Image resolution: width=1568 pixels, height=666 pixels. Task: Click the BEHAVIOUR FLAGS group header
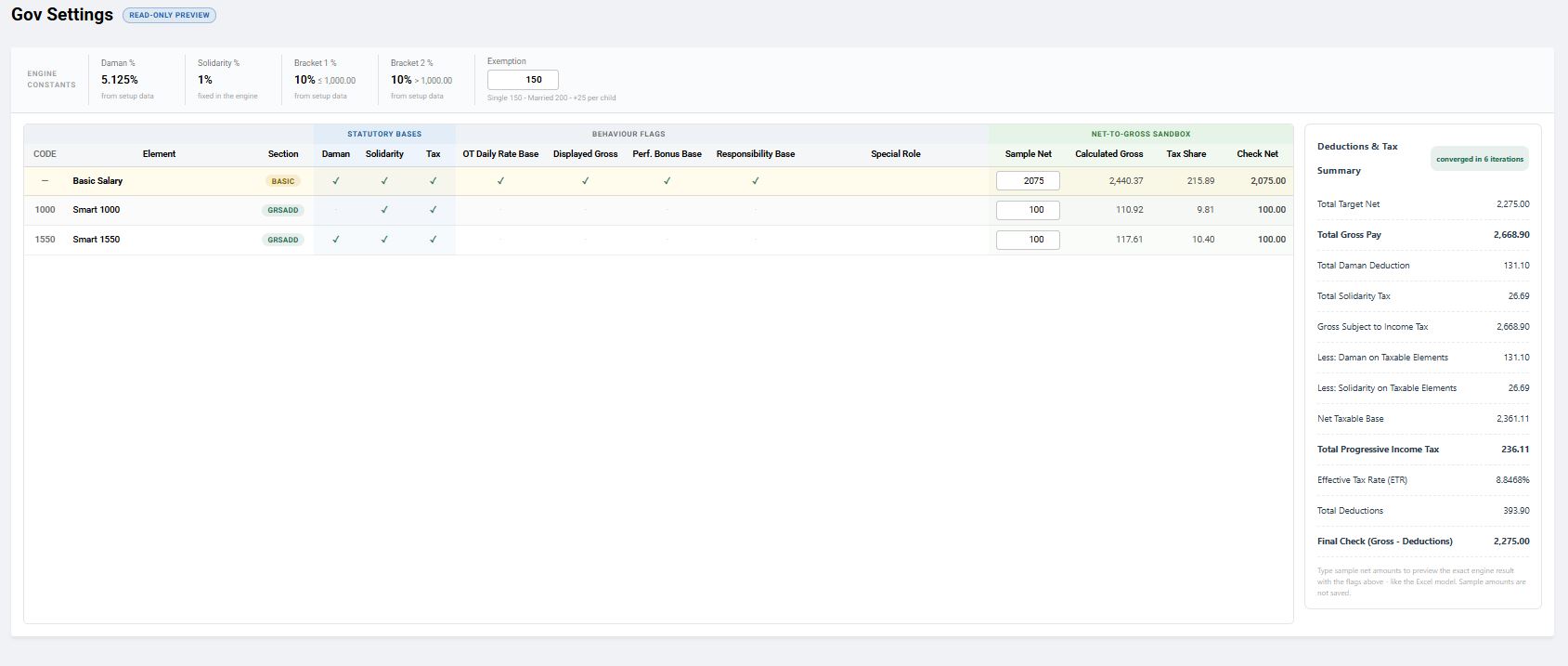pyautogui.click(x=628, y=135)
